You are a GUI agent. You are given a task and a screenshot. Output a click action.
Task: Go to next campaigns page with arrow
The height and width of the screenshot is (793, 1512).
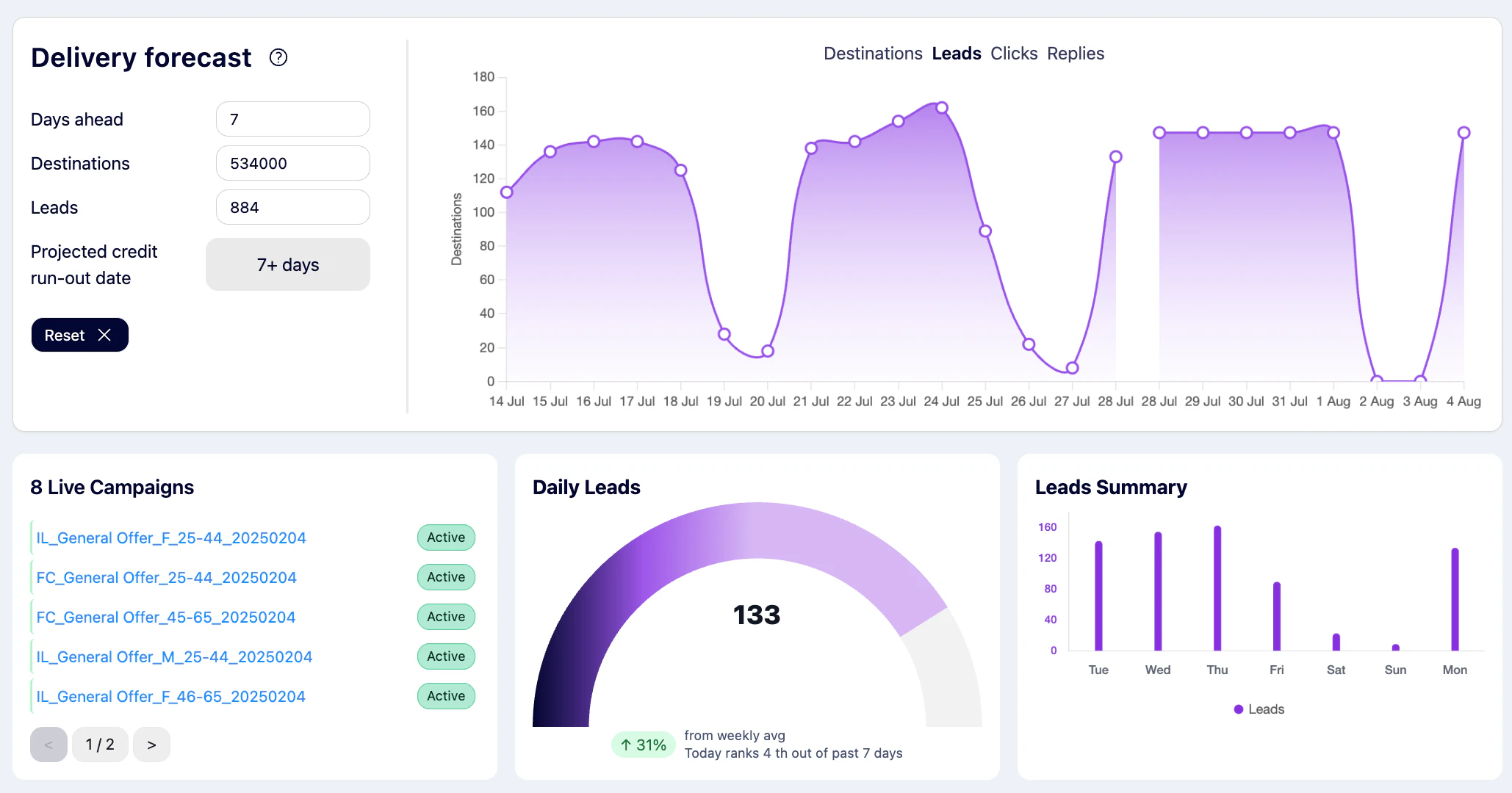pyautogui.click(x=151, y=744)
